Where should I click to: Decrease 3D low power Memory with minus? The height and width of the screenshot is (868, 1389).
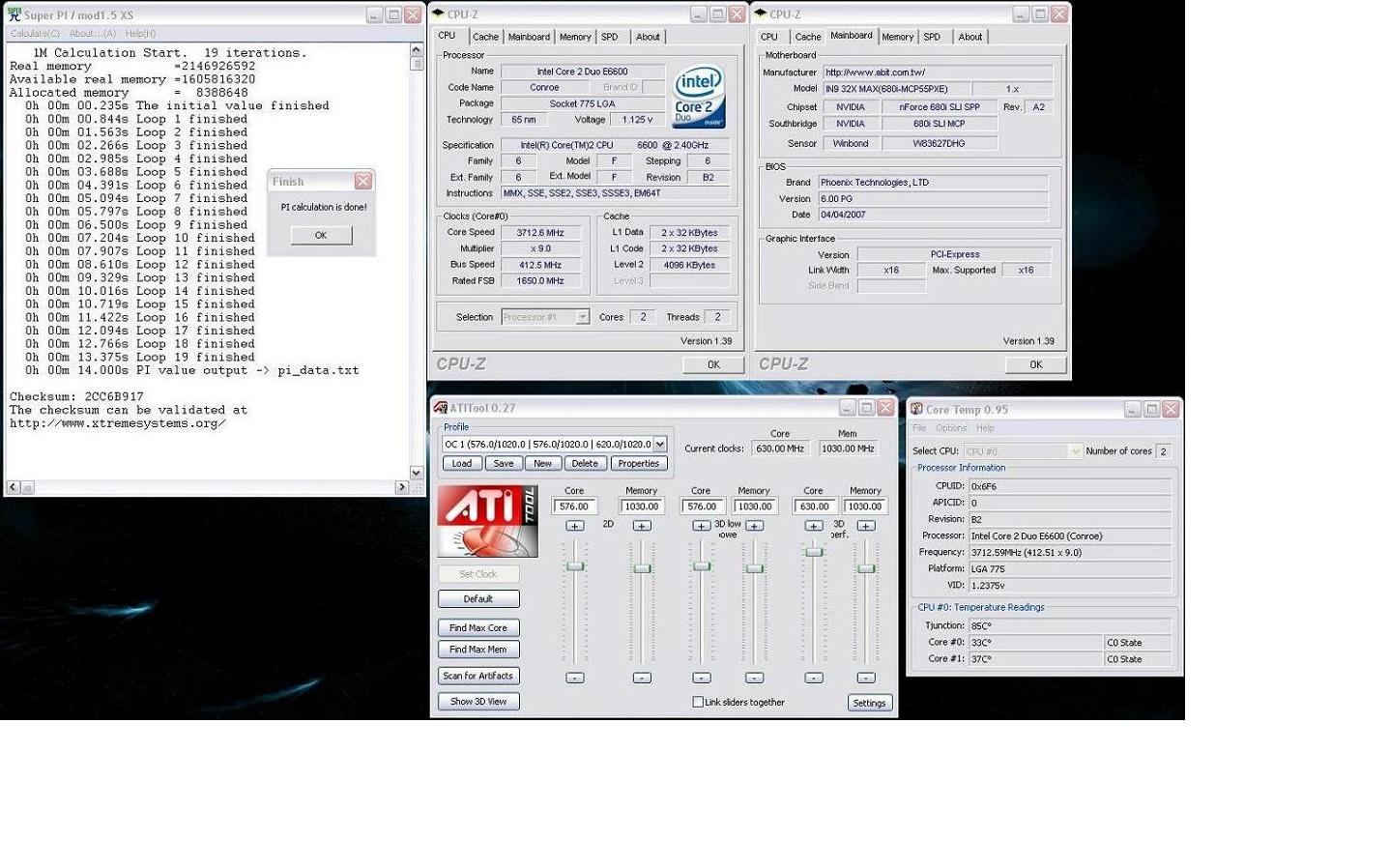pyautogui.click(x=754, y=678)
